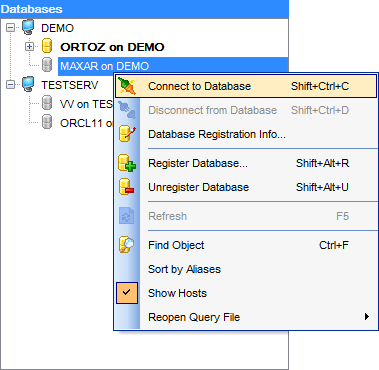Click the Database Registration Info icon

tap(127, 134)
